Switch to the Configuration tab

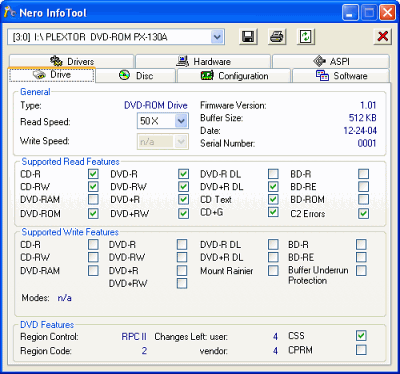(234, 76)
